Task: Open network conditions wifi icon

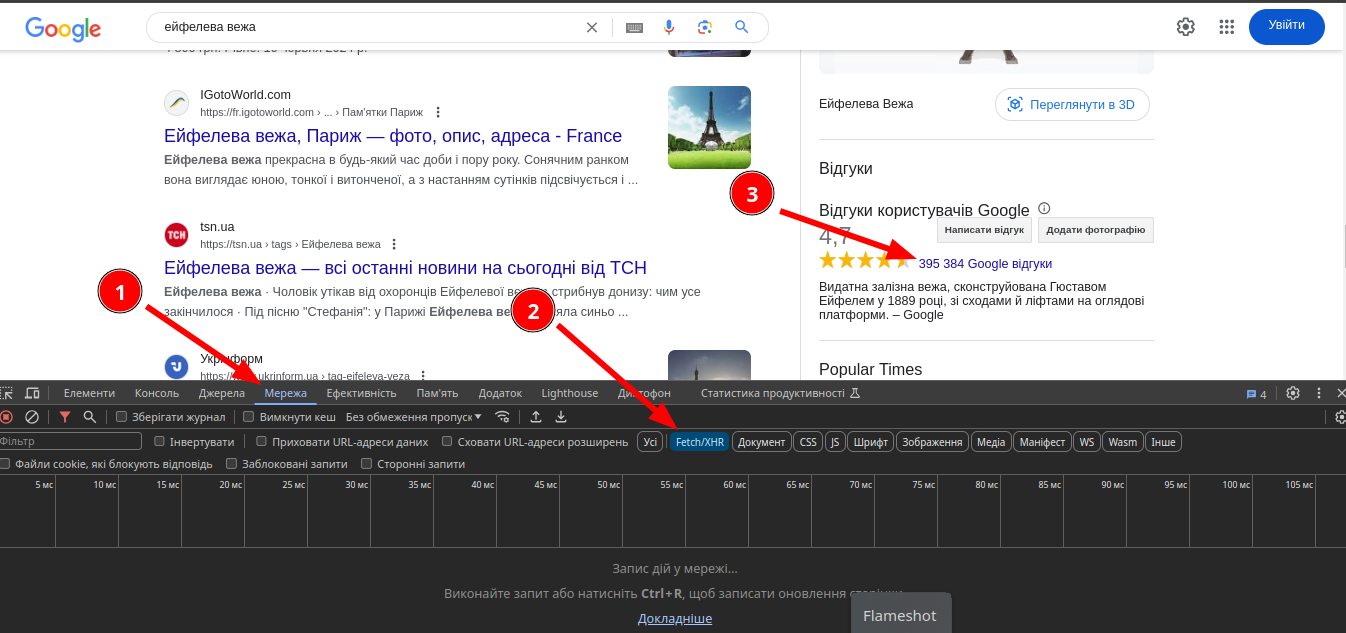Action: (503, 417)
